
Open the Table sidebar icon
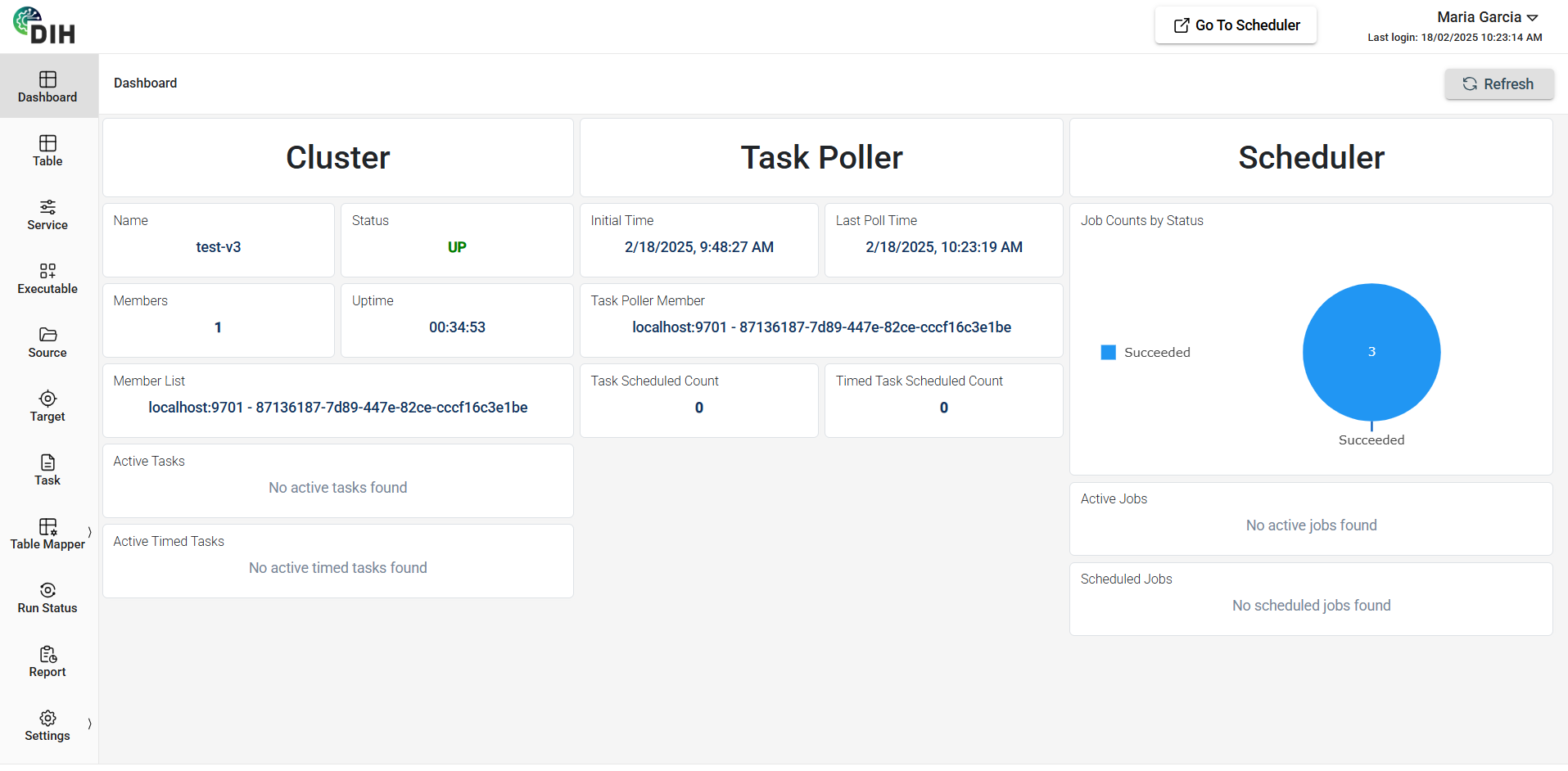click(x=47, y=143)
